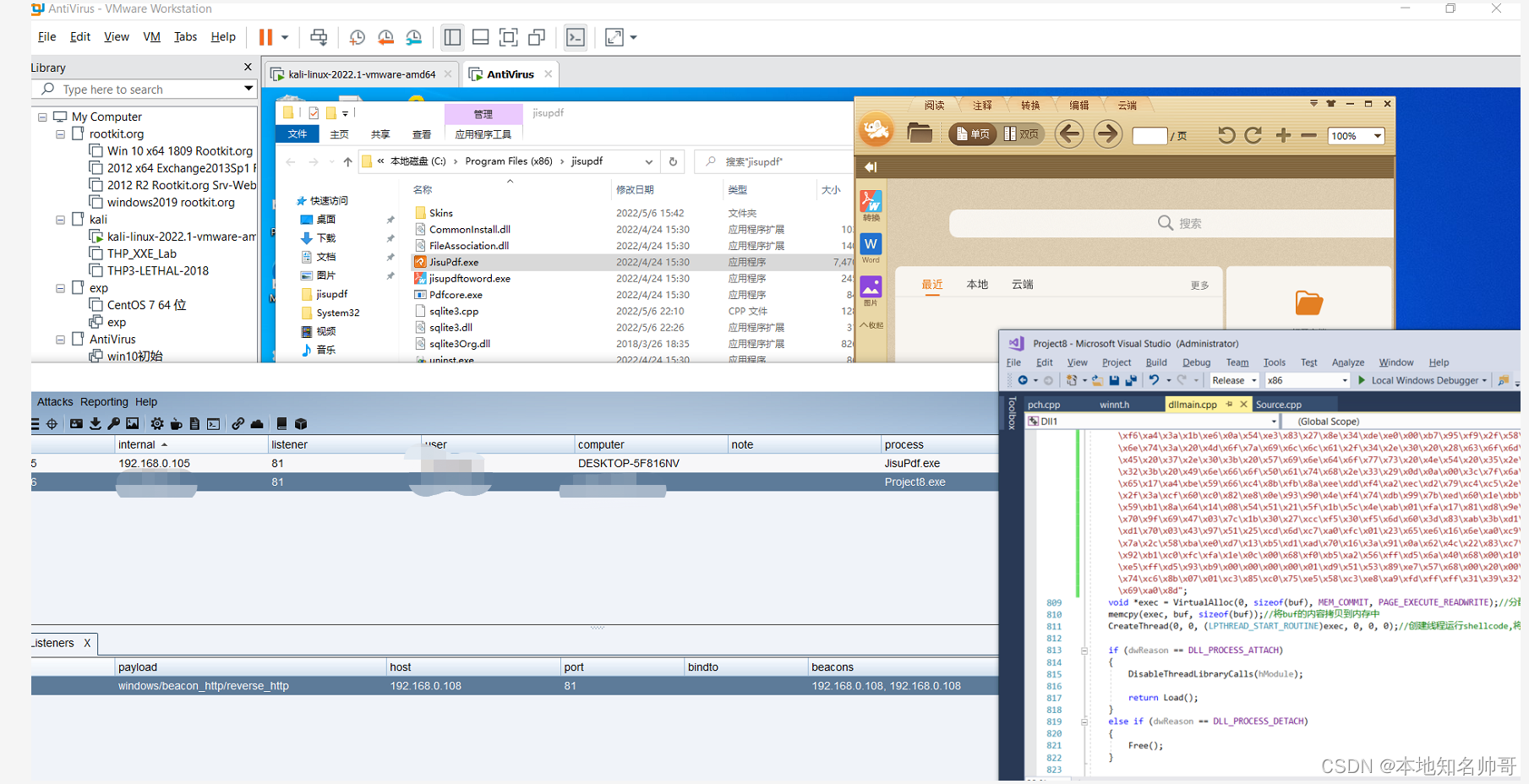Click the Cobalt Strike cube about icon
The image size is (1529, 784).
301,424
